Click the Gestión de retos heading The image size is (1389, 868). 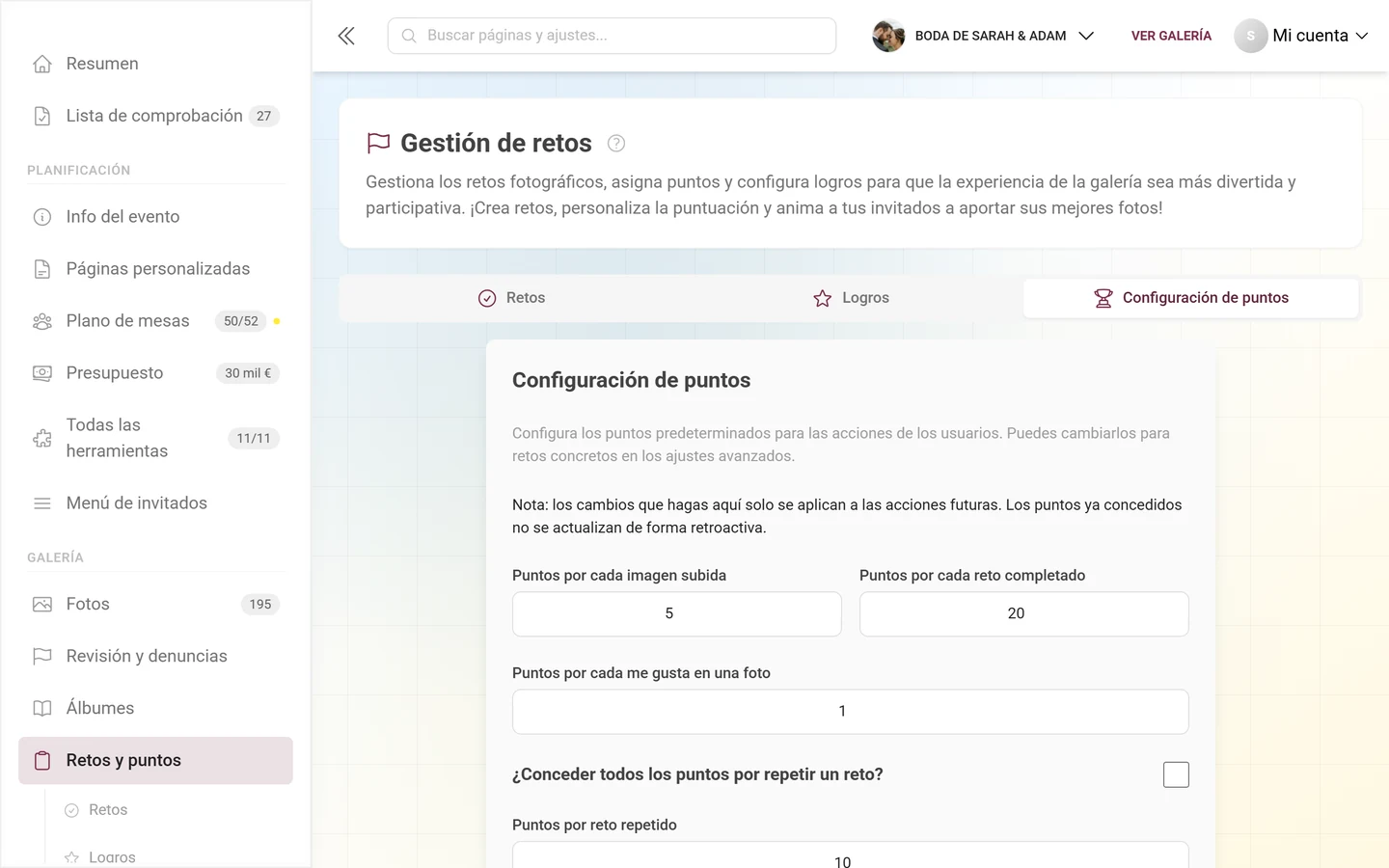[x=496, y=144]
